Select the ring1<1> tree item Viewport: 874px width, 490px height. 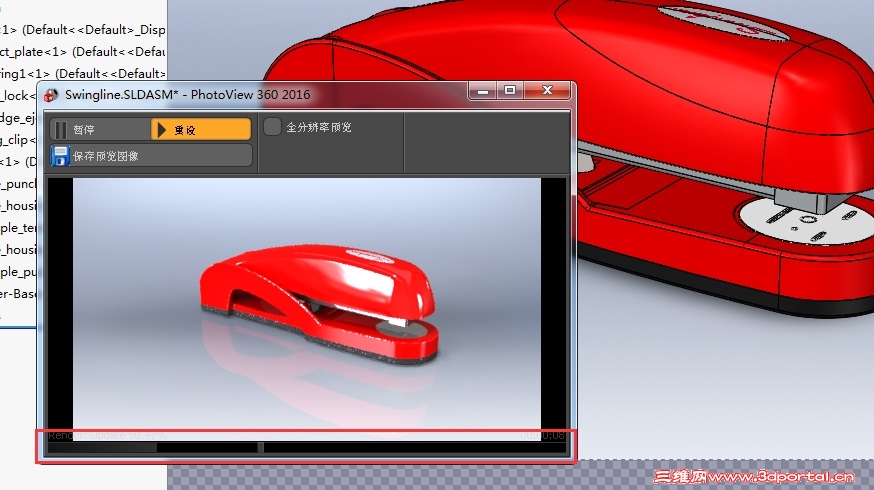(x=82, y=74)
